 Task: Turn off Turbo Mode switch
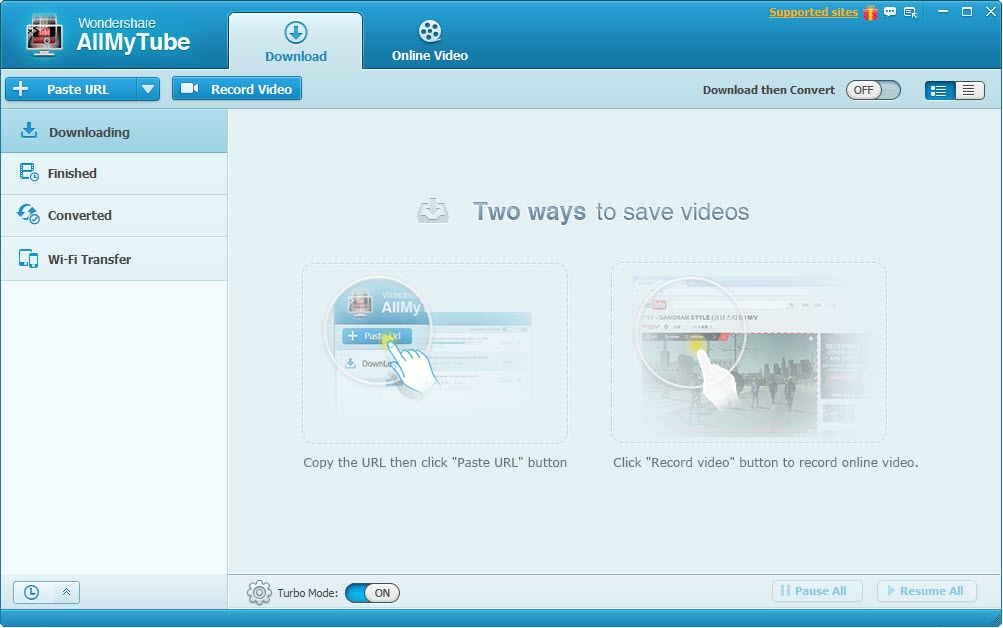pos(372,593)
